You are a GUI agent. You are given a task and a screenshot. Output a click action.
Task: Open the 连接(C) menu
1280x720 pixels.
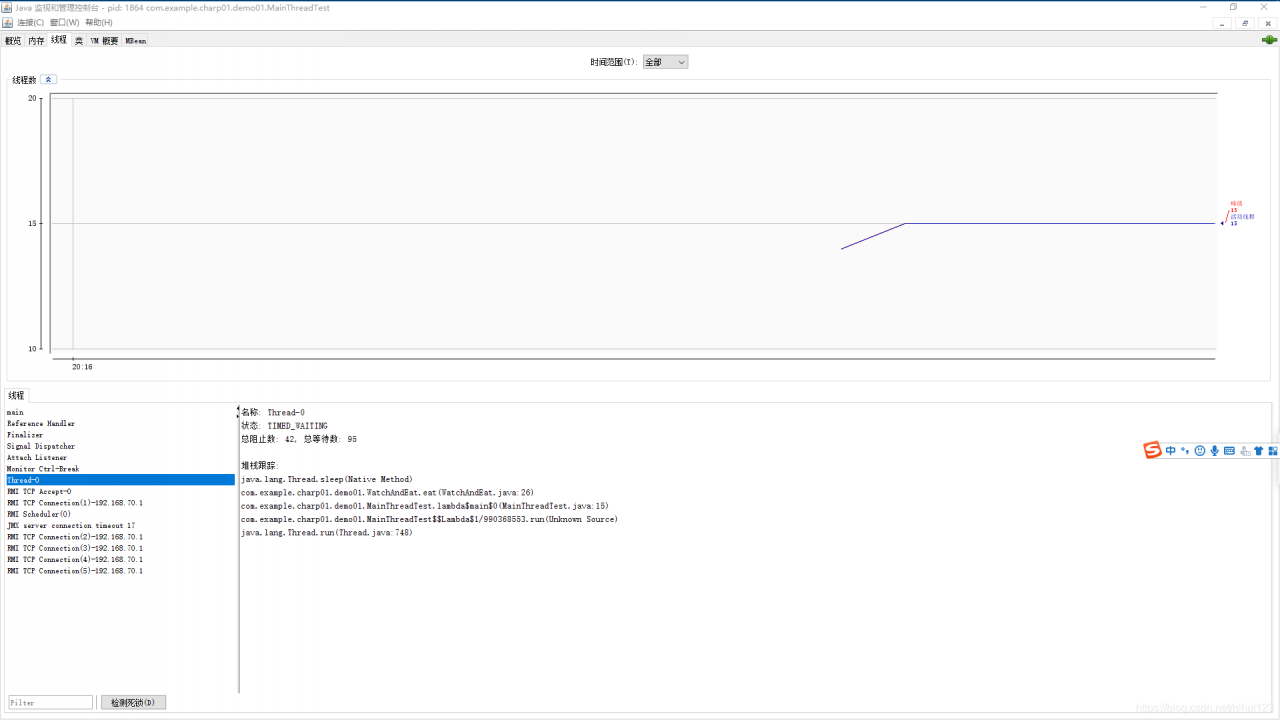30,22
